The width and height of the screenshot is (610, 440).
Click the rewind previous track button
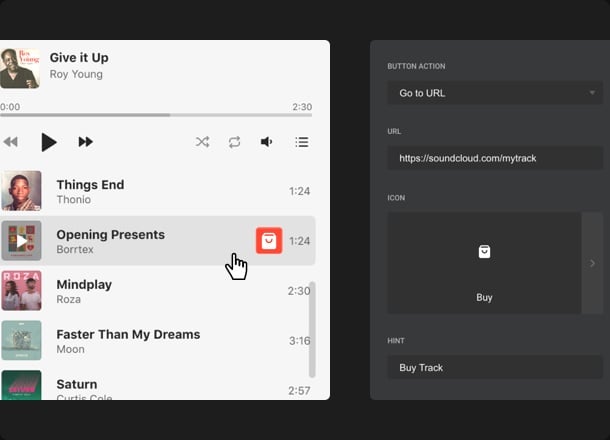(x=11, y=142)
